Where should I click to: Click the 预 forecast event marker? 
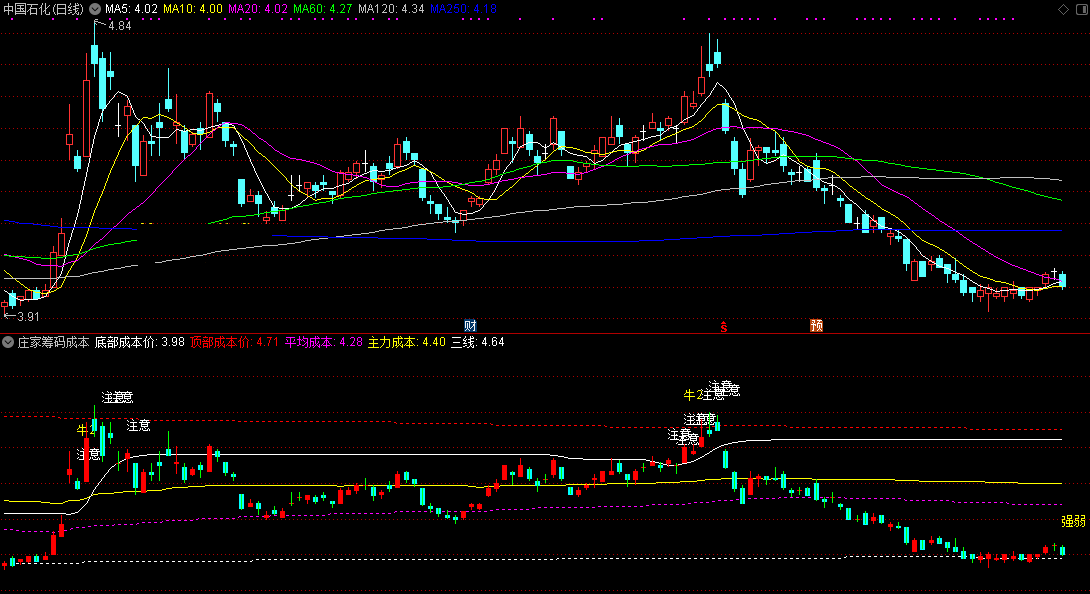tap(816, 326)
